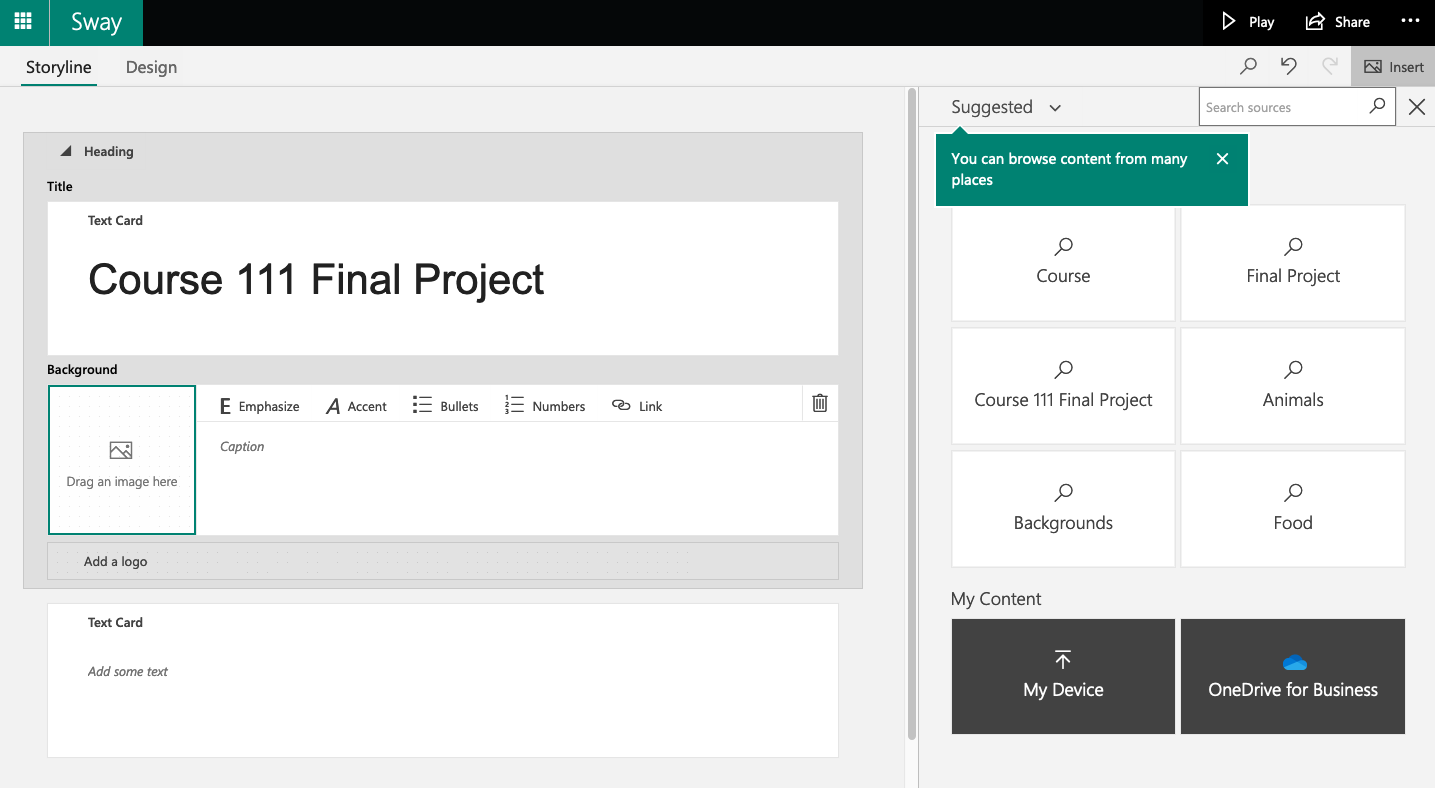The width and height of the screenshot is (1435, 788).
Task: Switch to the Design tab
Action: [x=151, y=67]
